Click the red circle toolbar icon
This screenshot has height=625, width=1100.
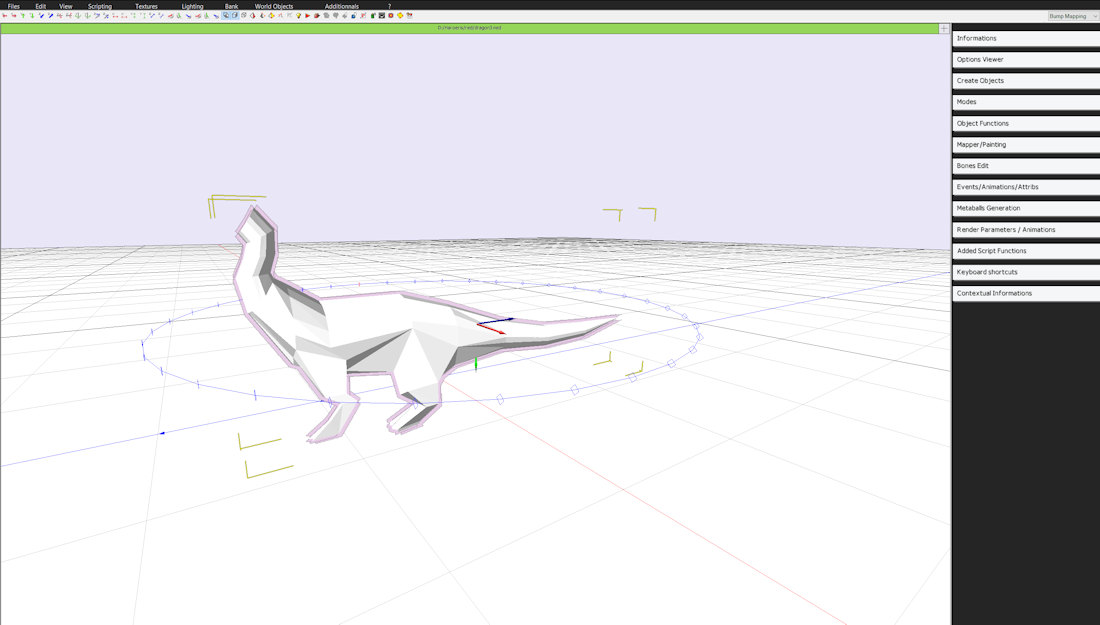coord(391,15)
